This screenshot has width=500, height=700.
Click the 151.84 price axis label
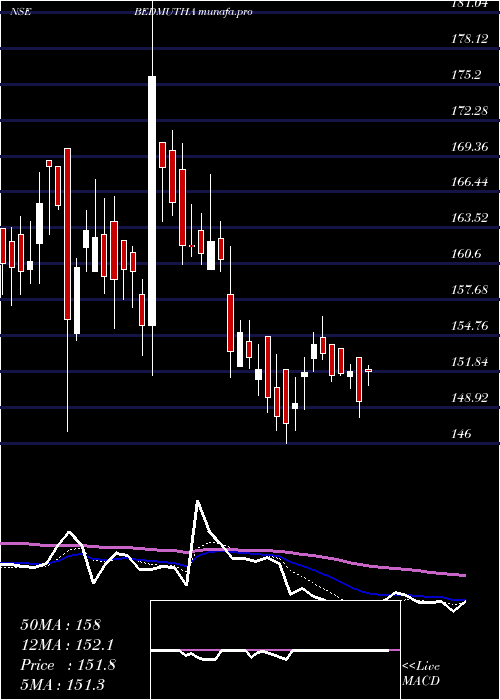click(468, 362)
